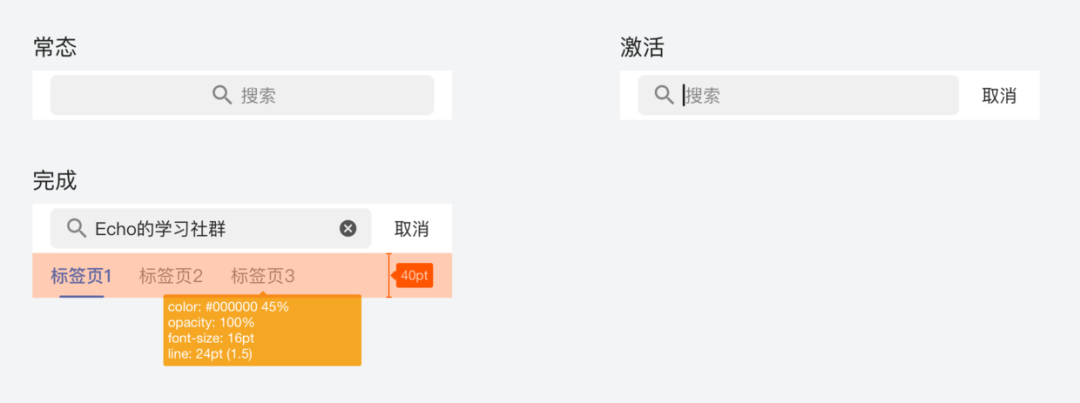
Task: Click the 常态 section heading
Action: [54, 47]
